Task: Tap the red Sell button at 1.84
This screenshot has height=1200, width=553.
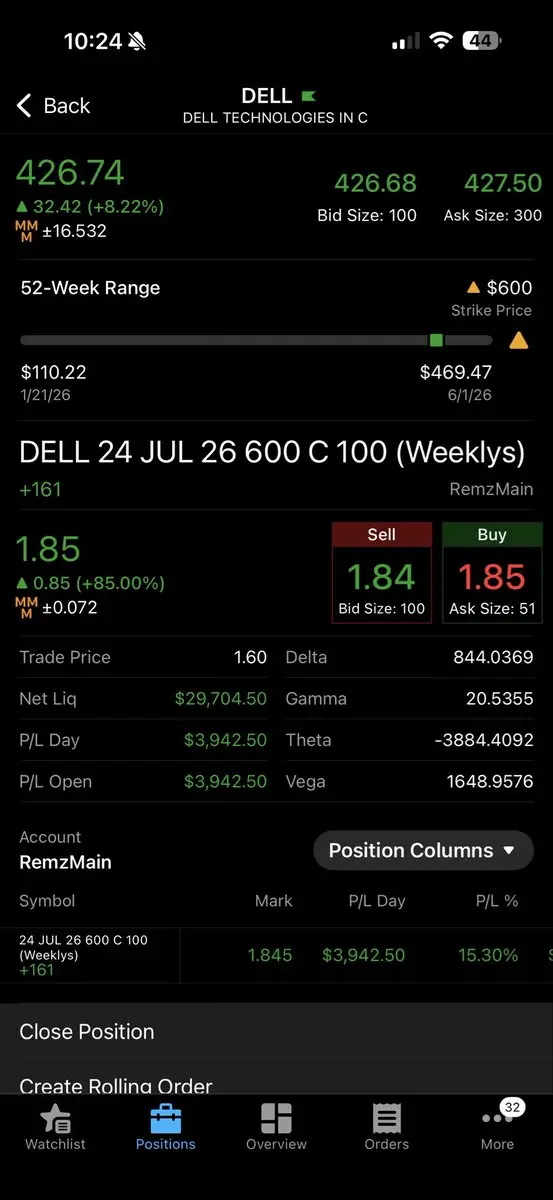Action: pos(382,573)
